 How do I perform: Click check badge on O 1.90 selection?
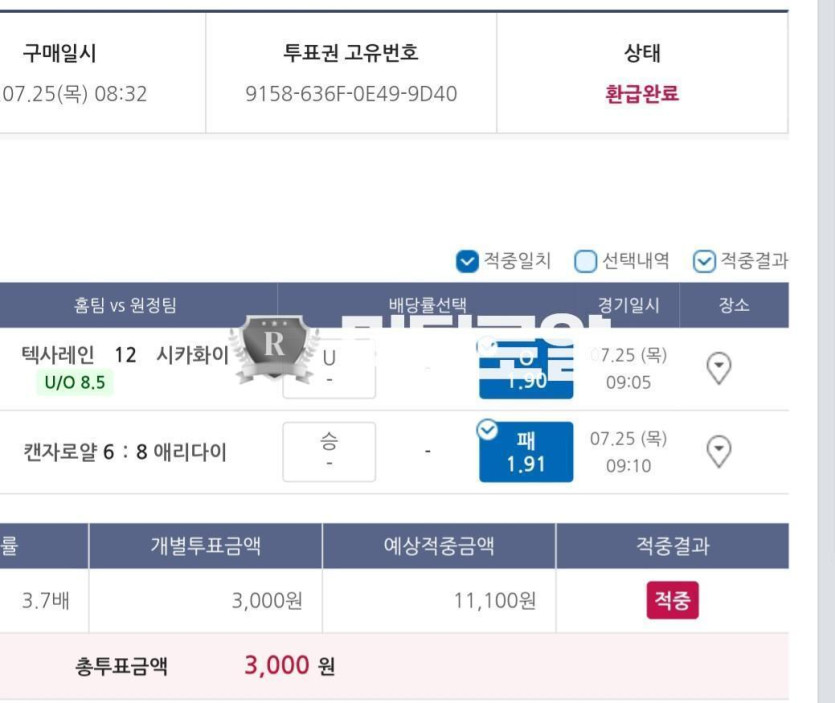[487, 346]
